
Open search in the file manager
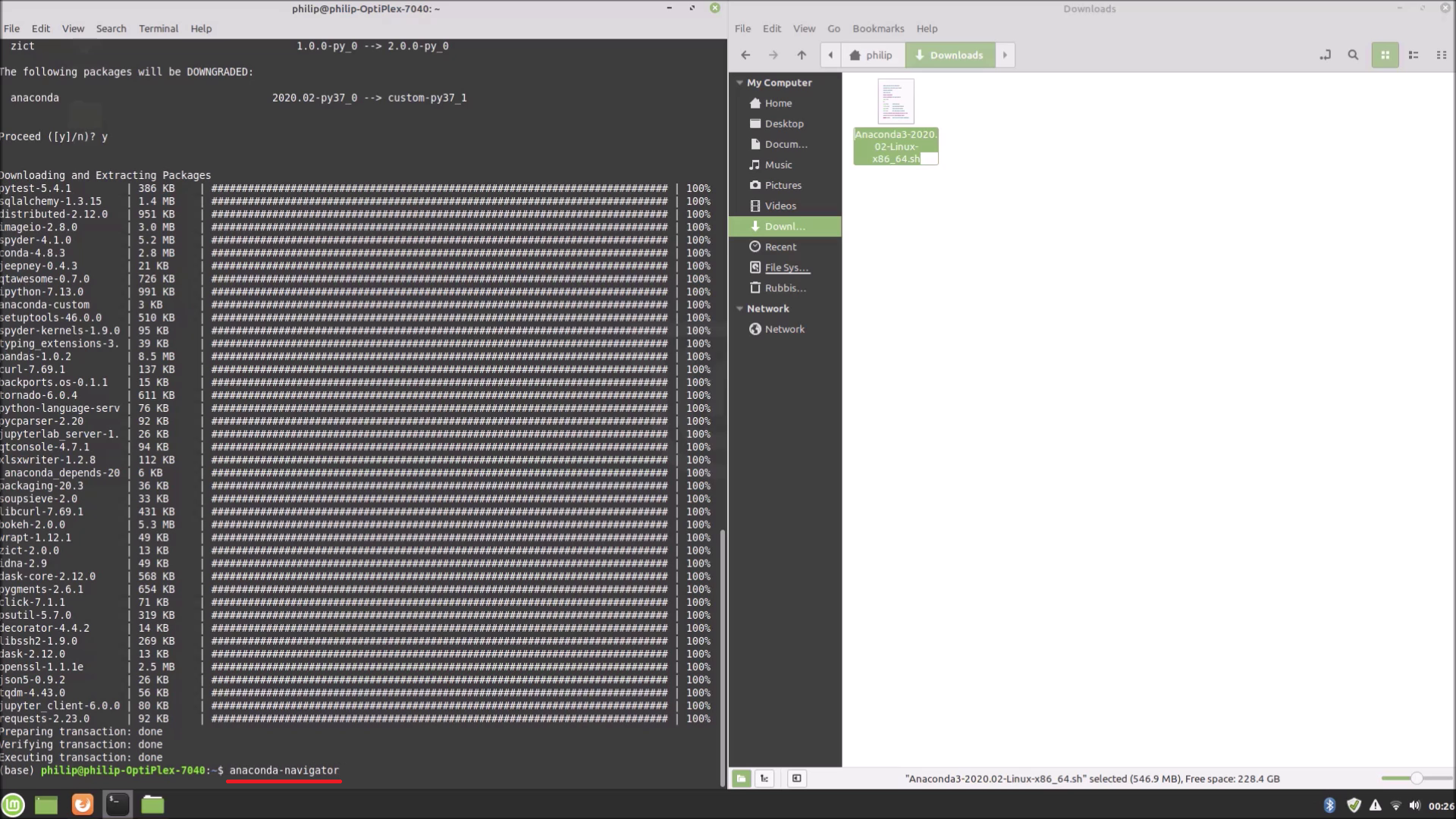[x=1353, y=55]
